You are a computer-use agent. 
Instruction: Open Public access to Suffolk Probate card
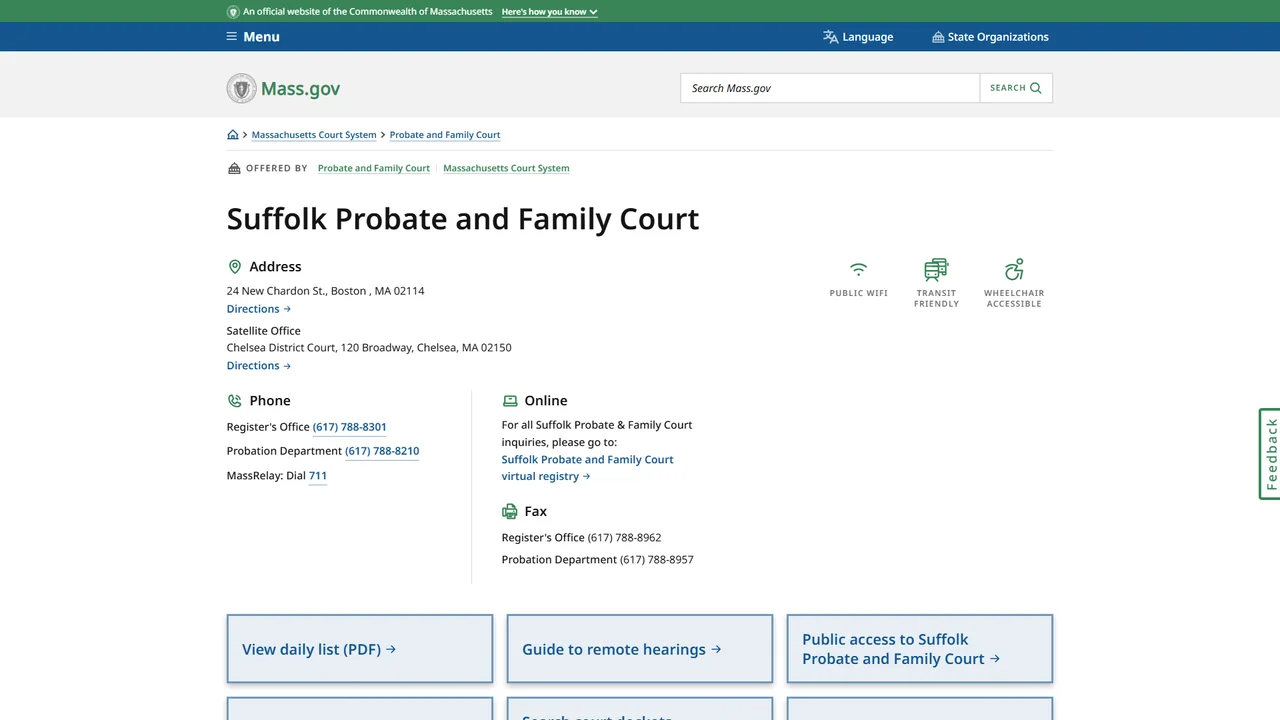(x=920, y=649)
